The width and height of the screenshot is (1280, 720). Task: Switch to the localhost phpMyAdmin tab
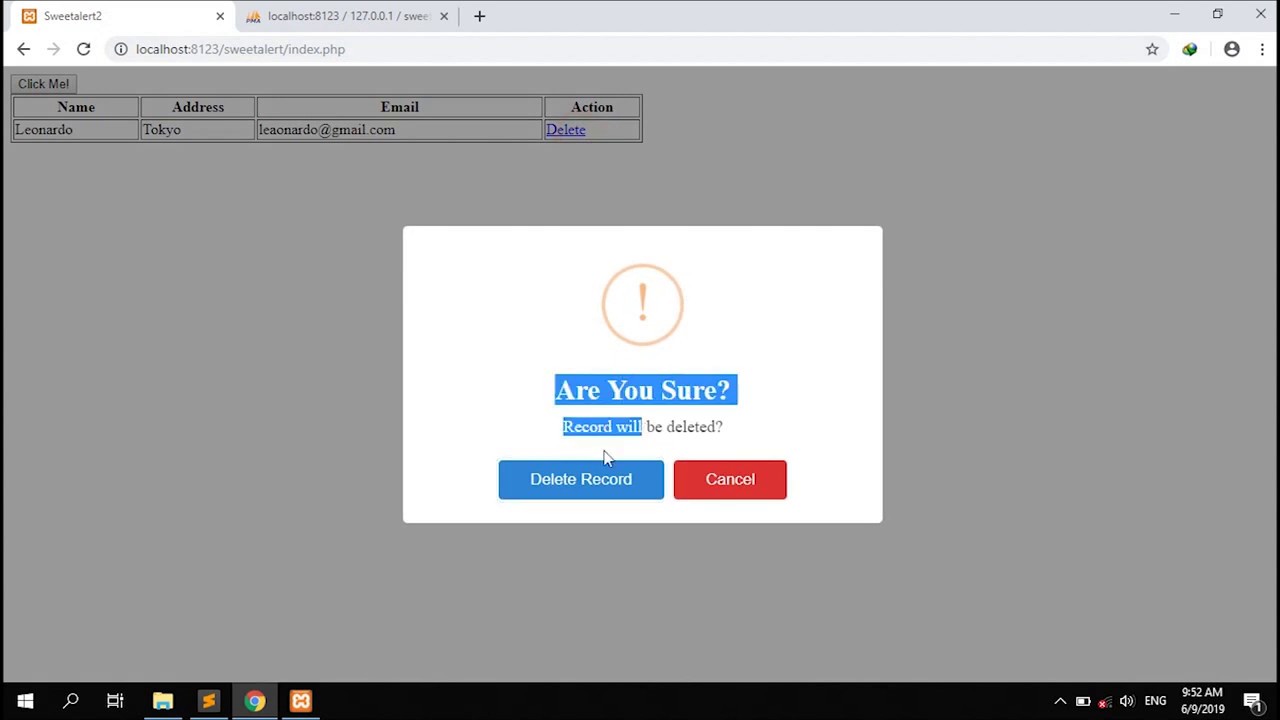pos(346,16)
